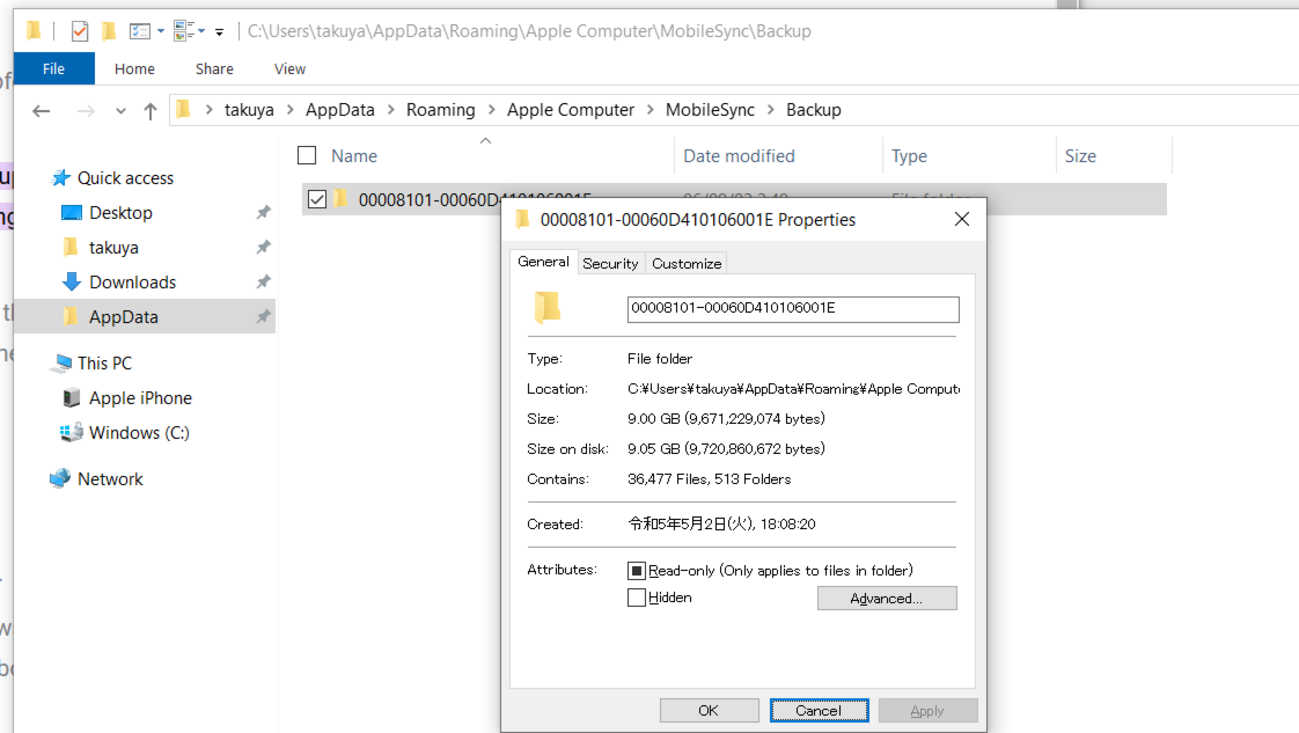Image resolution: width=1299 pixels, height=733 pixels.
Task: Jump to Roaming in the address breadcrumb
Action: click(441, 110)
